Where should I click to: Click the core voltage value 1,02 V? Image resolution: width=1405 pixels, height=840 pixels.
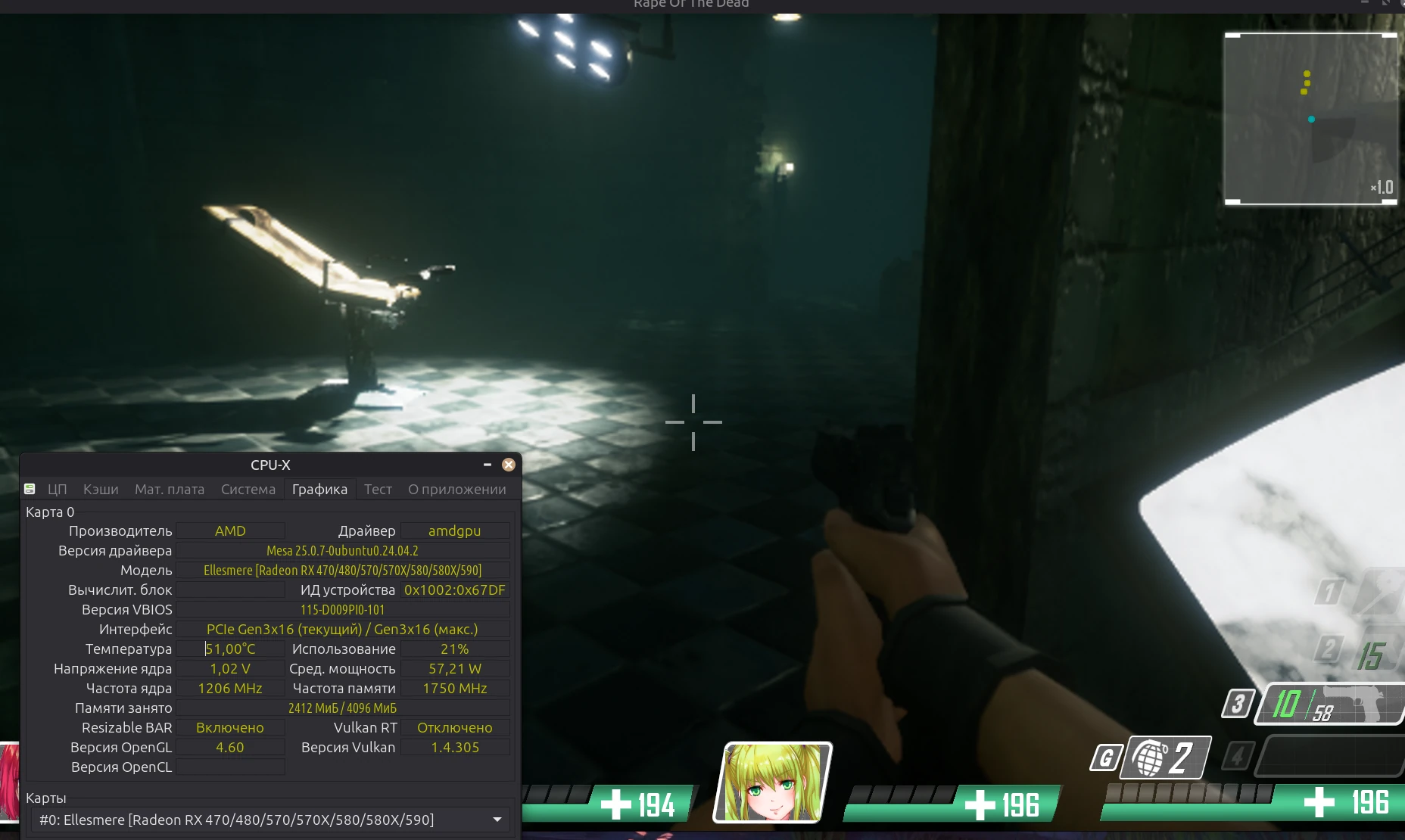point(231,669)
